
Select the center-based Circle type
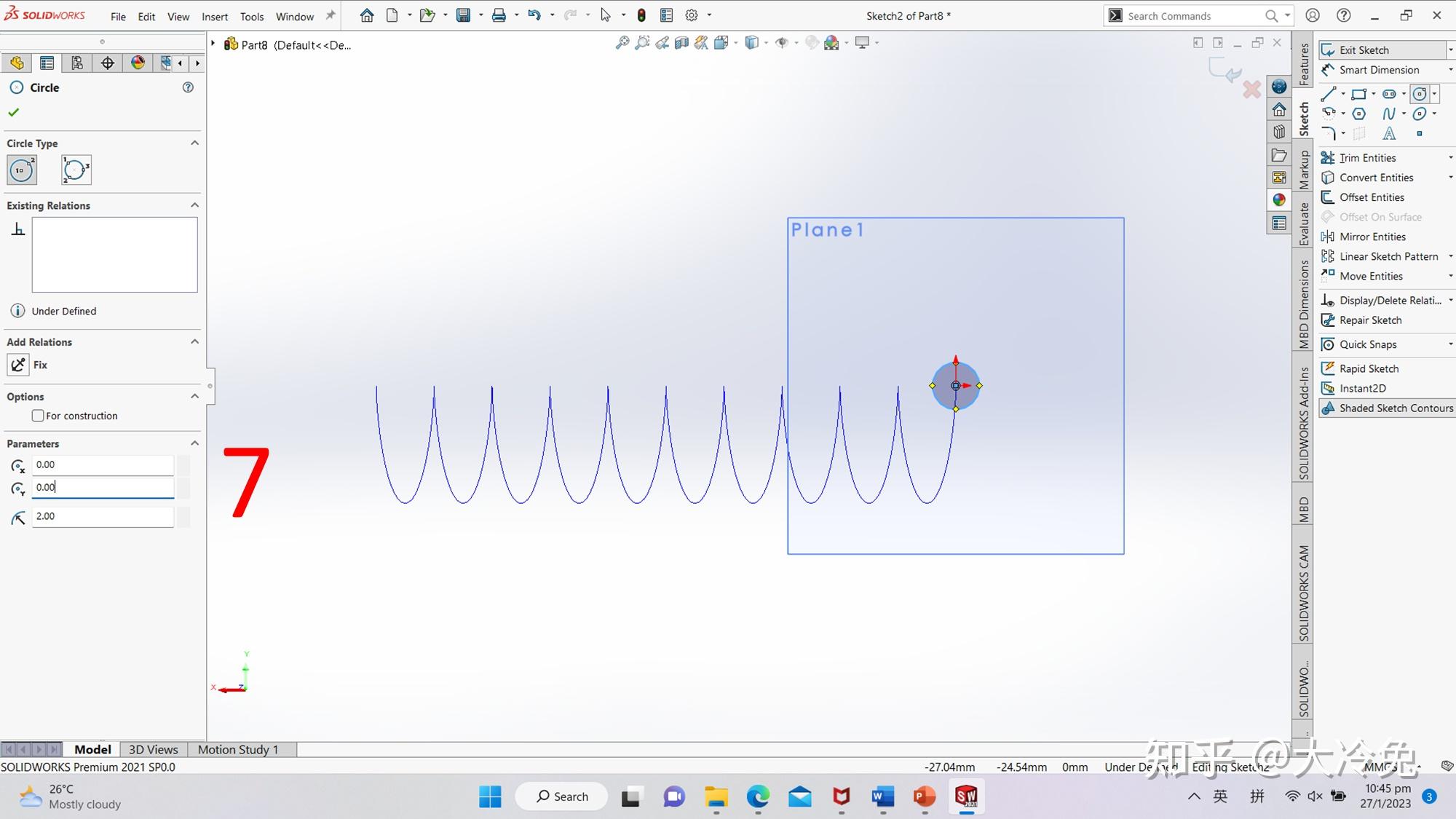pos(22,170)
